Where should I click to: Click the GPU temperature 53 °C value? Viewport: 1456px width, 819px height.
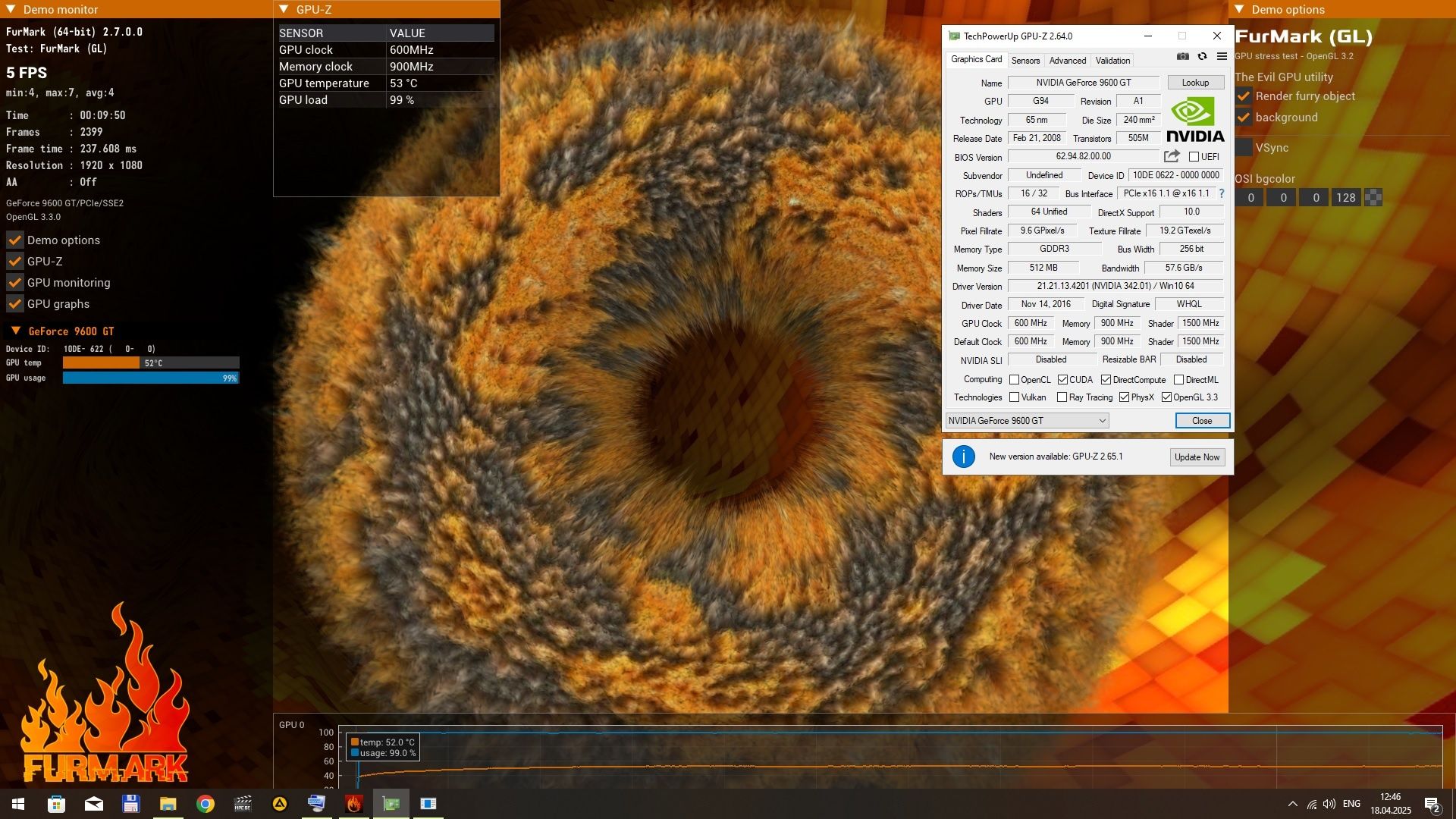point(403,83)
